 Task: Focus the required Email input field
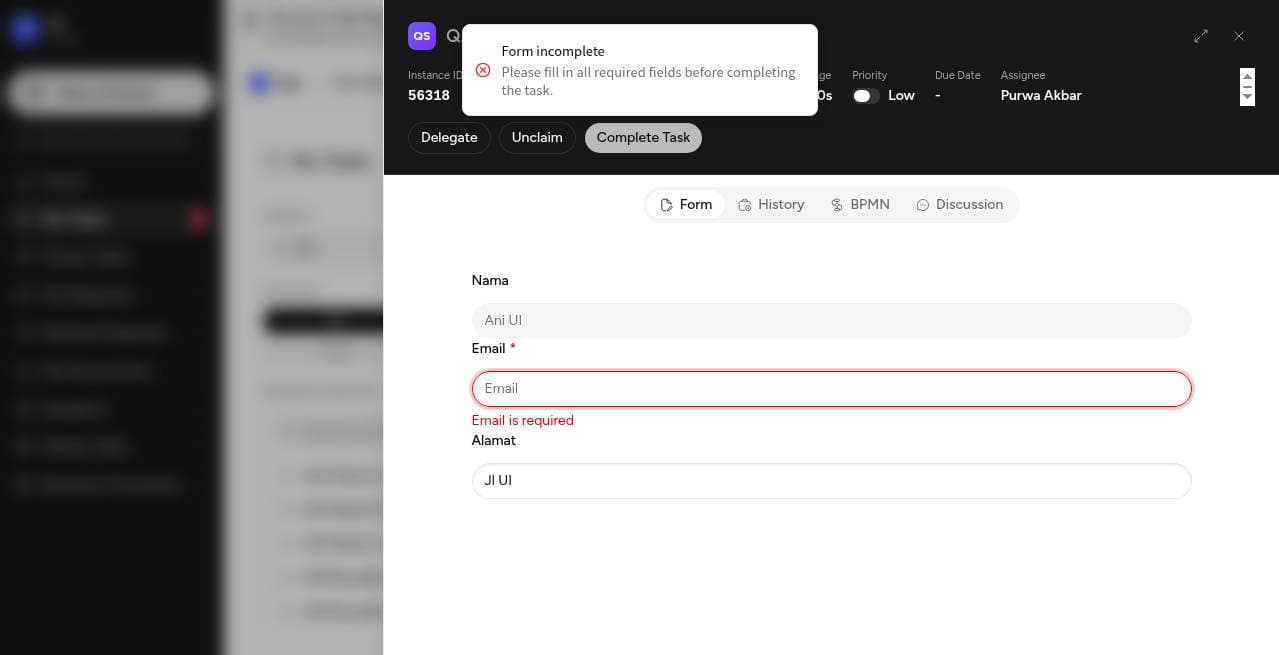(x=831, y=389)
